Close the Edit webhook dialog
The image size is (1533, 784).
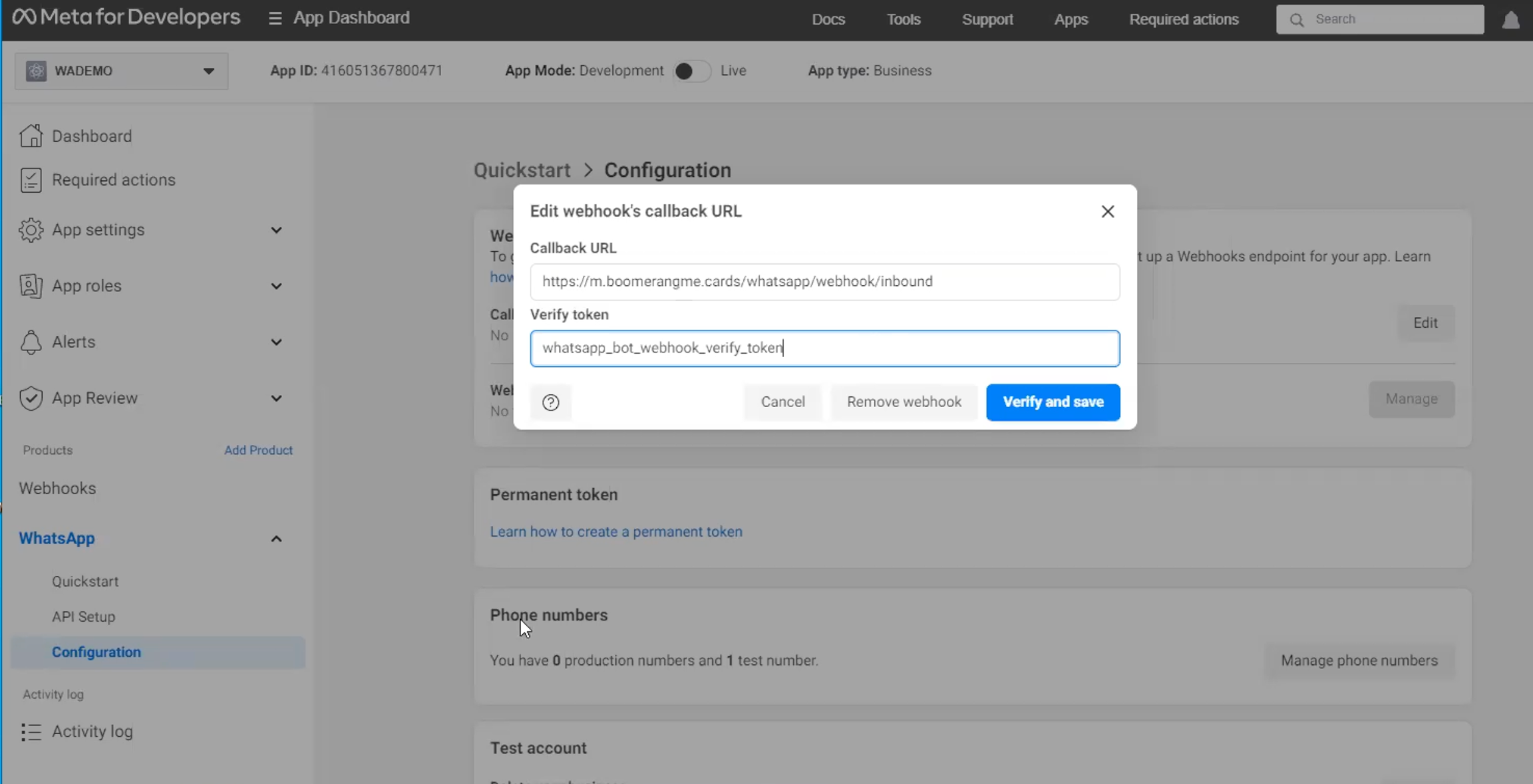[x=1107, y=211]
